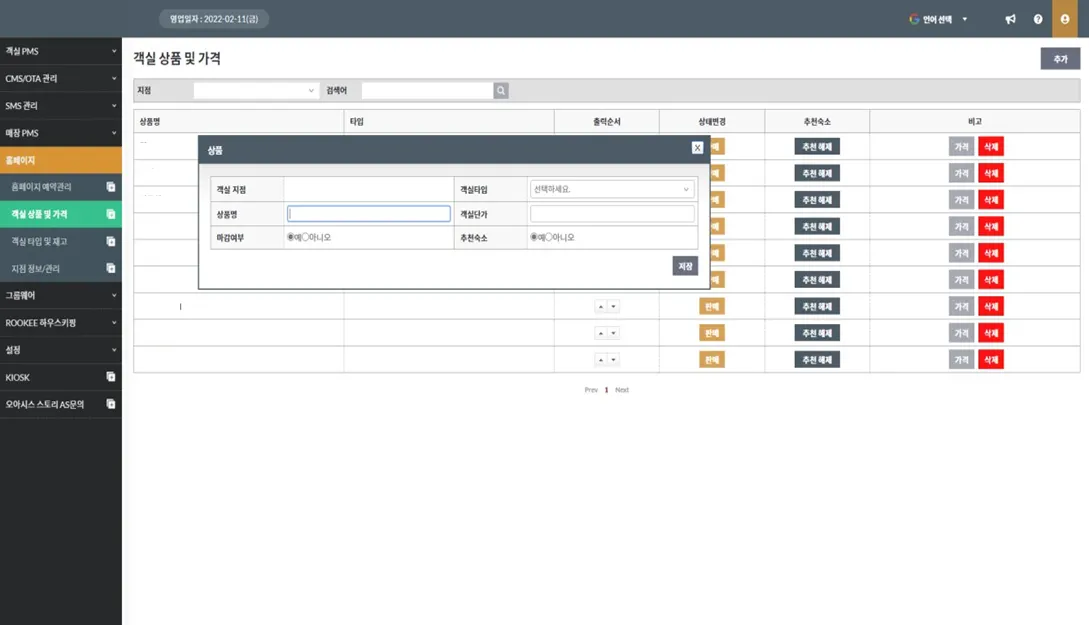Click the 저장 button in the dialog

coord(685,266)
